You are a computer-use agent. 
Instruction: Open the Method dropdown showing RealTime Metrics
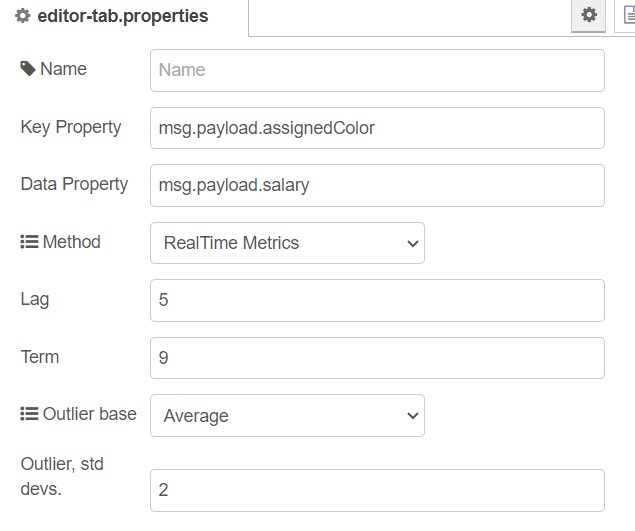[287, 243]
